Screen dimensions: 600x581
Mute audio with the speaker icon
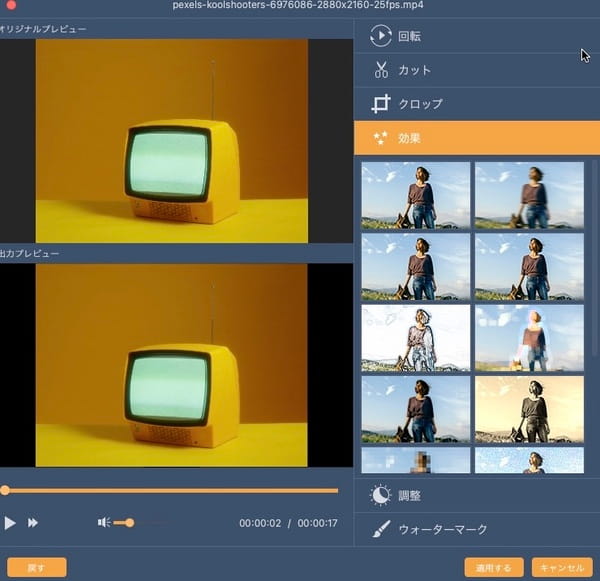pyautogui.click(x=104, y=522)
